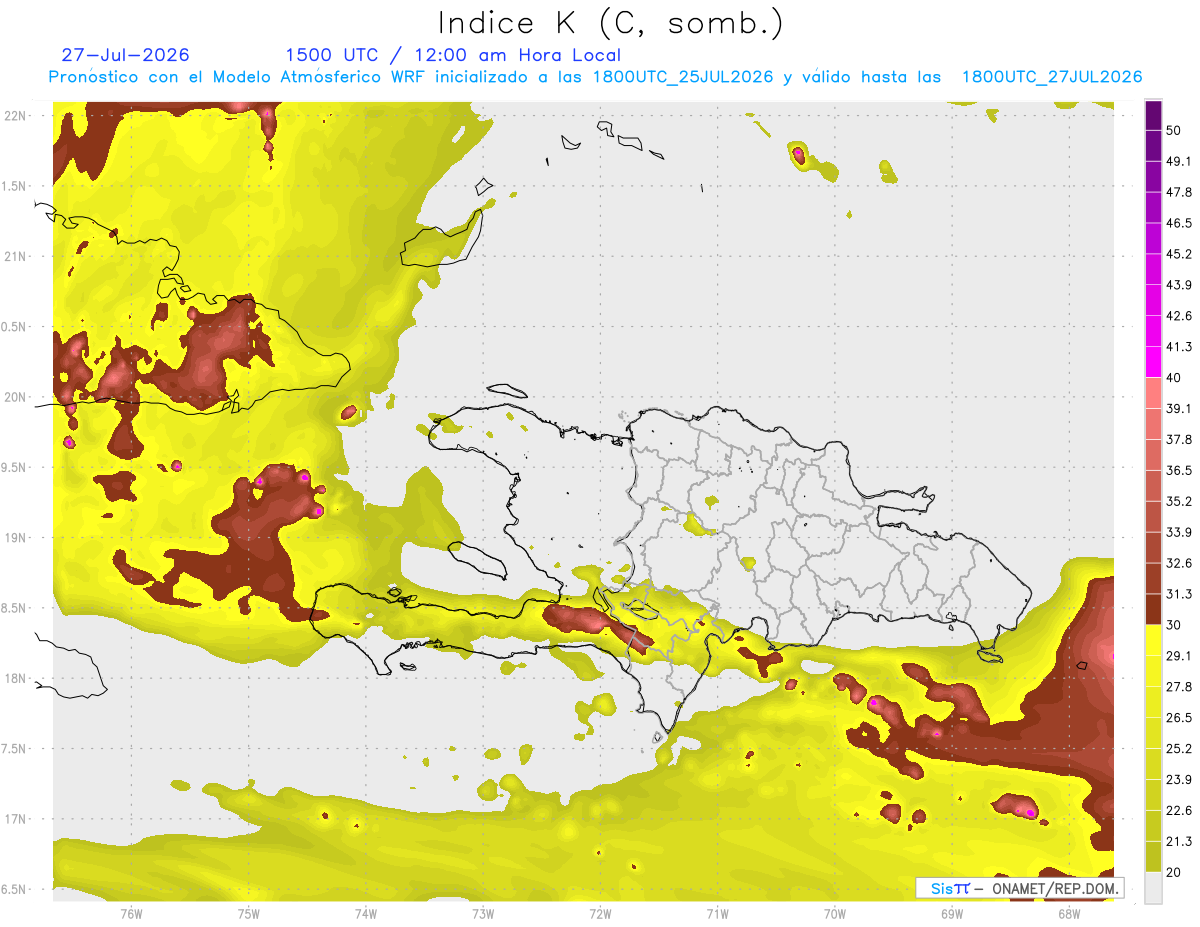
Task: Click the color bar value '20'
Action: pyautogui.click(x=1174, y=873)
